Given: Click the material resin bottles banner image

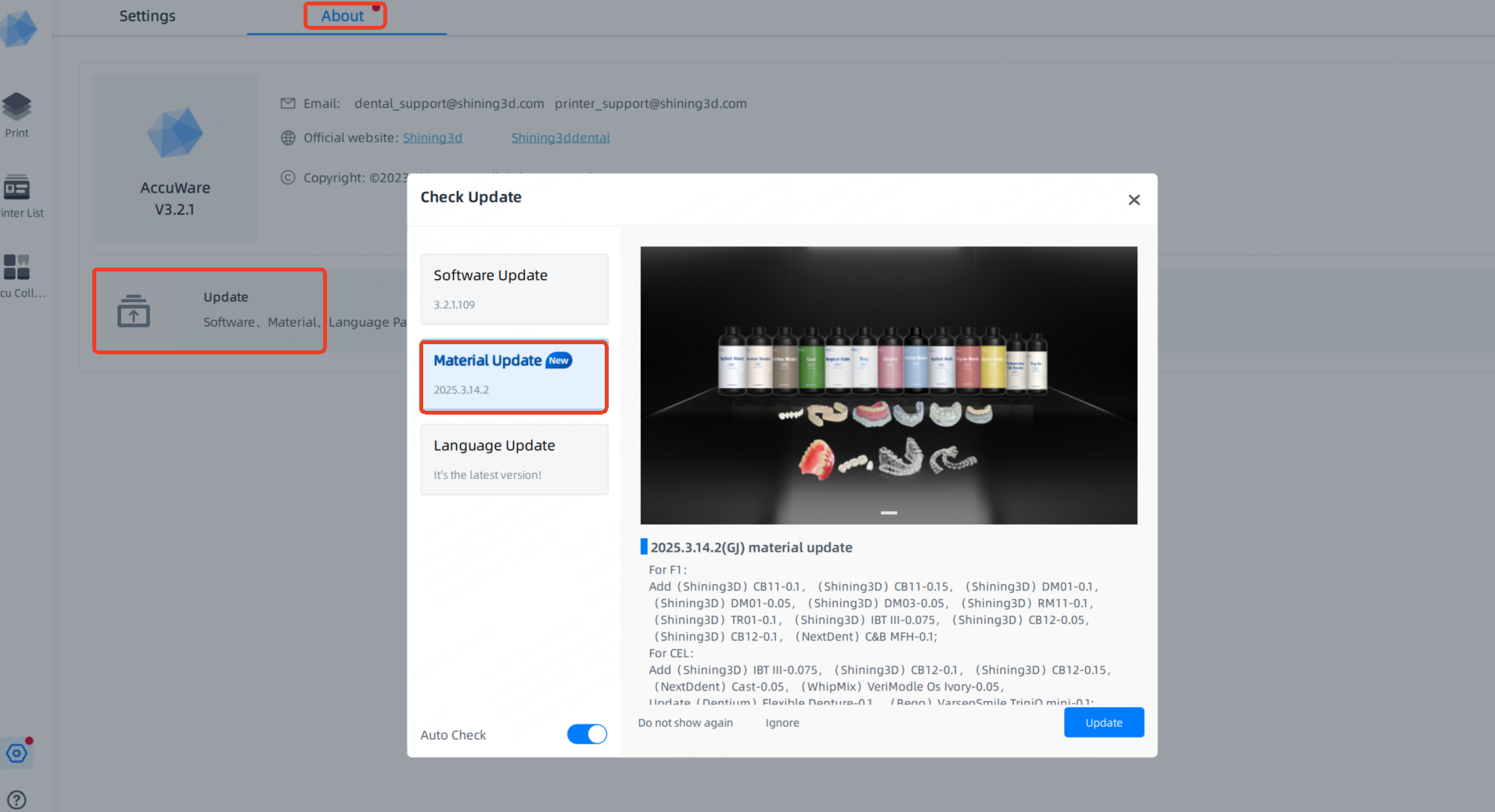Looking at the screenshot, I should point(889,385).
